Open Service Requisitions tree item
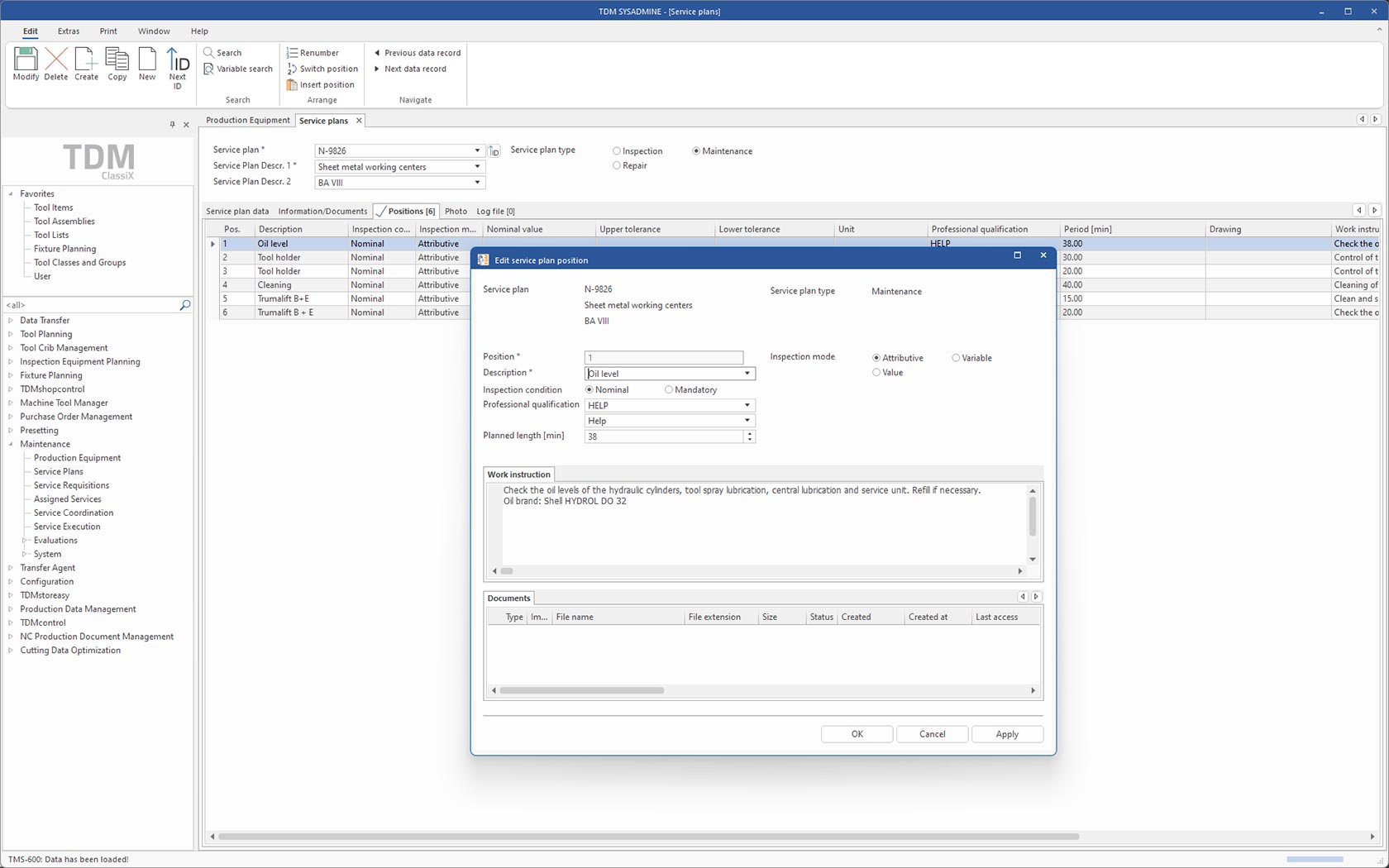This screenshot has width=1389, height=868. pyautogui.click(x=71, y=485)
